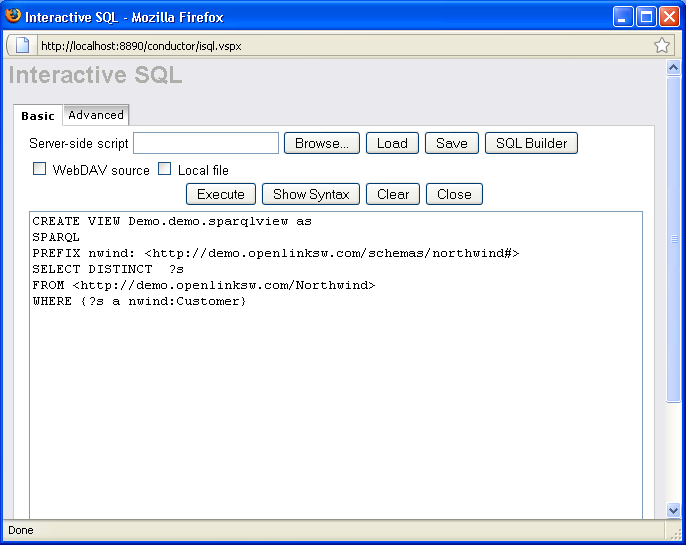Image resolution: width=686 pixels, height=545 pixels.
Task: Click the page scrollbar down arrow
Action: (674, 510)
